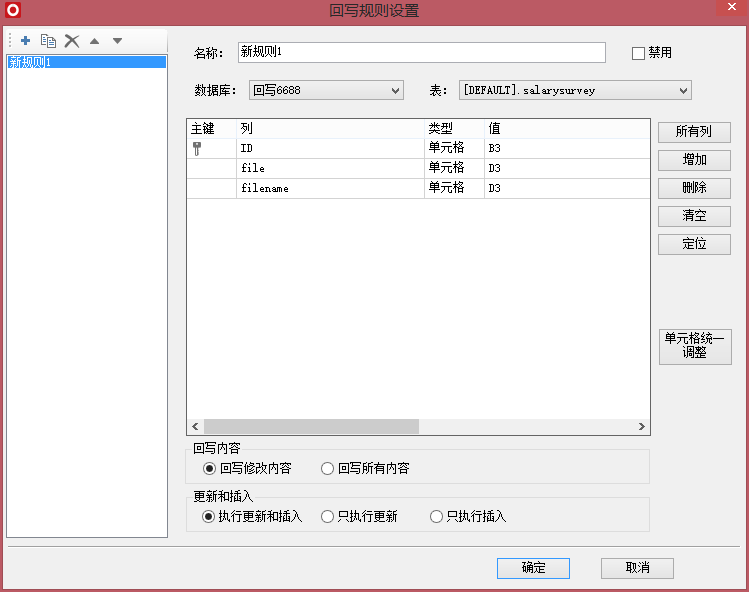Click the horizontal scrollbar thumb in table

(x=311, y=427)
